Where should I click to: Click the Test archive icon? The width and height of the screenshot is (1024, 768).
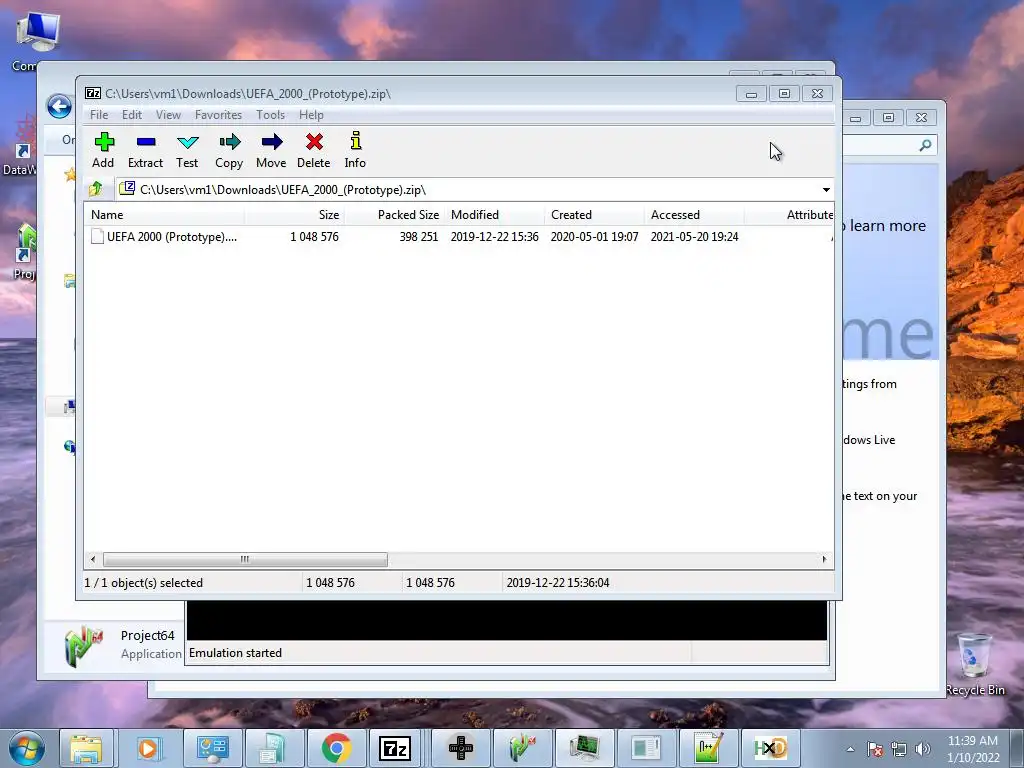tap(187, 150)
